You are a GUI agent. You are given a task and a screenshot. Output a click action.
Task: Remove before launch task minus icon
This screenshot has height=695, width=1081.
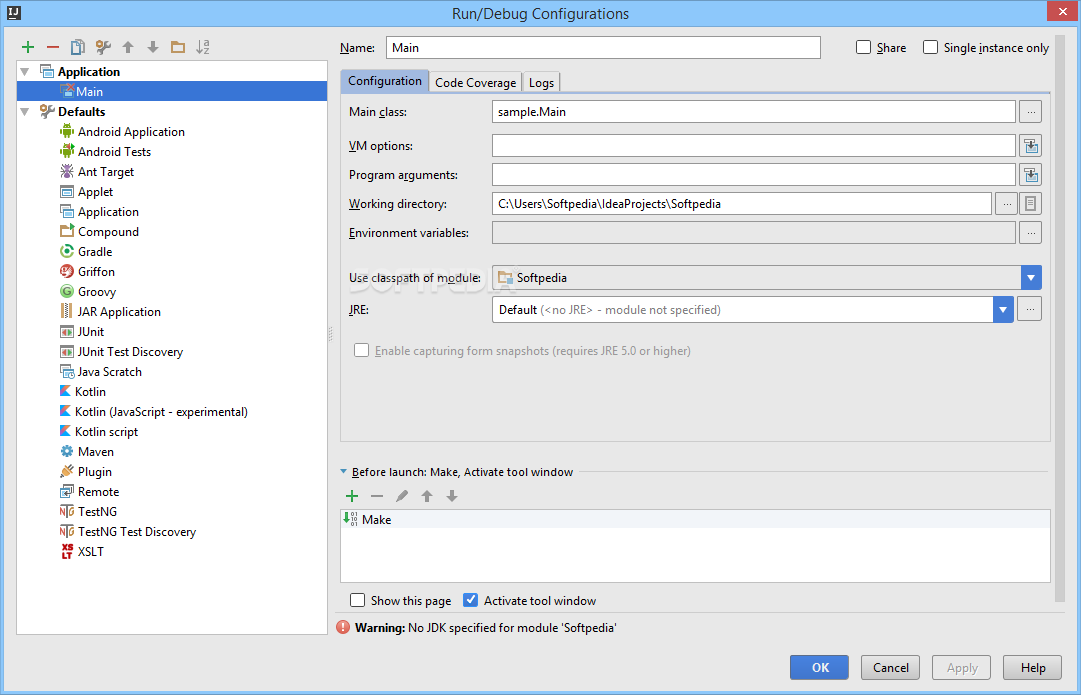[376, 496]
